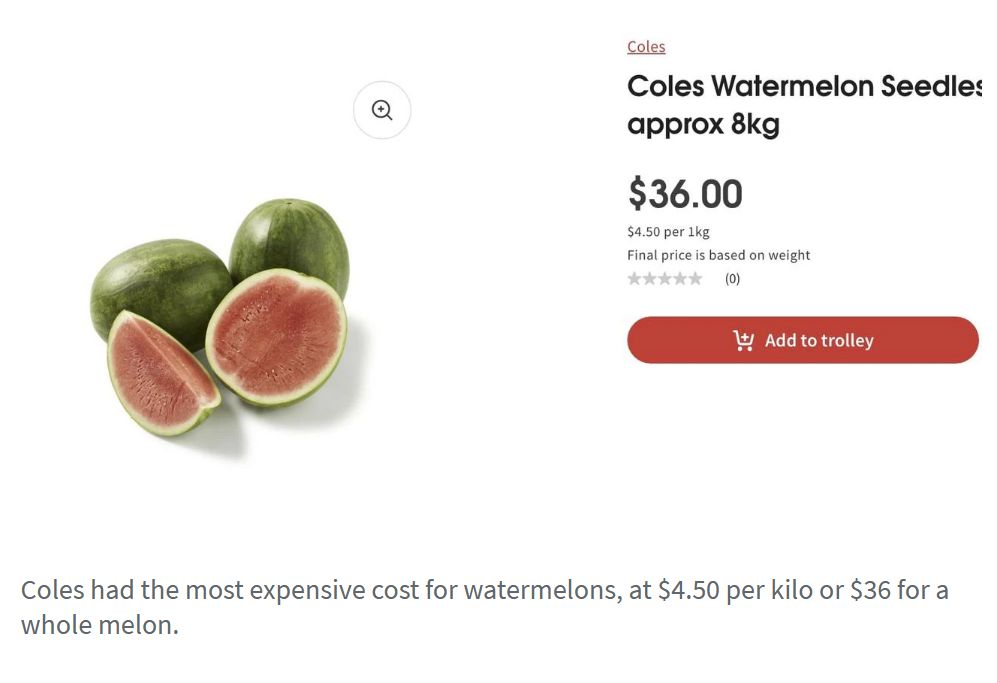This screenshot has height=683, width=997.
Task: Select the fifth rating star
Action: (695, 279)
